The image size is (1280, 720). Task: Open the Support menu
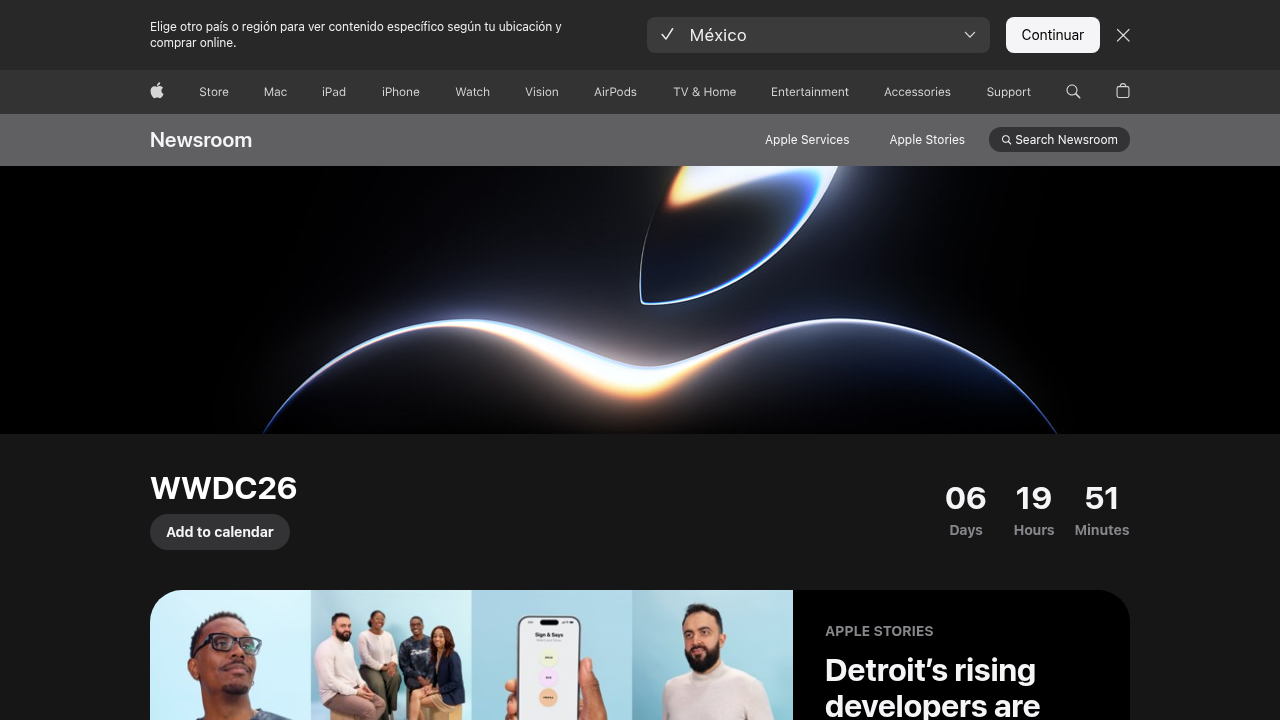point(1008,92)
